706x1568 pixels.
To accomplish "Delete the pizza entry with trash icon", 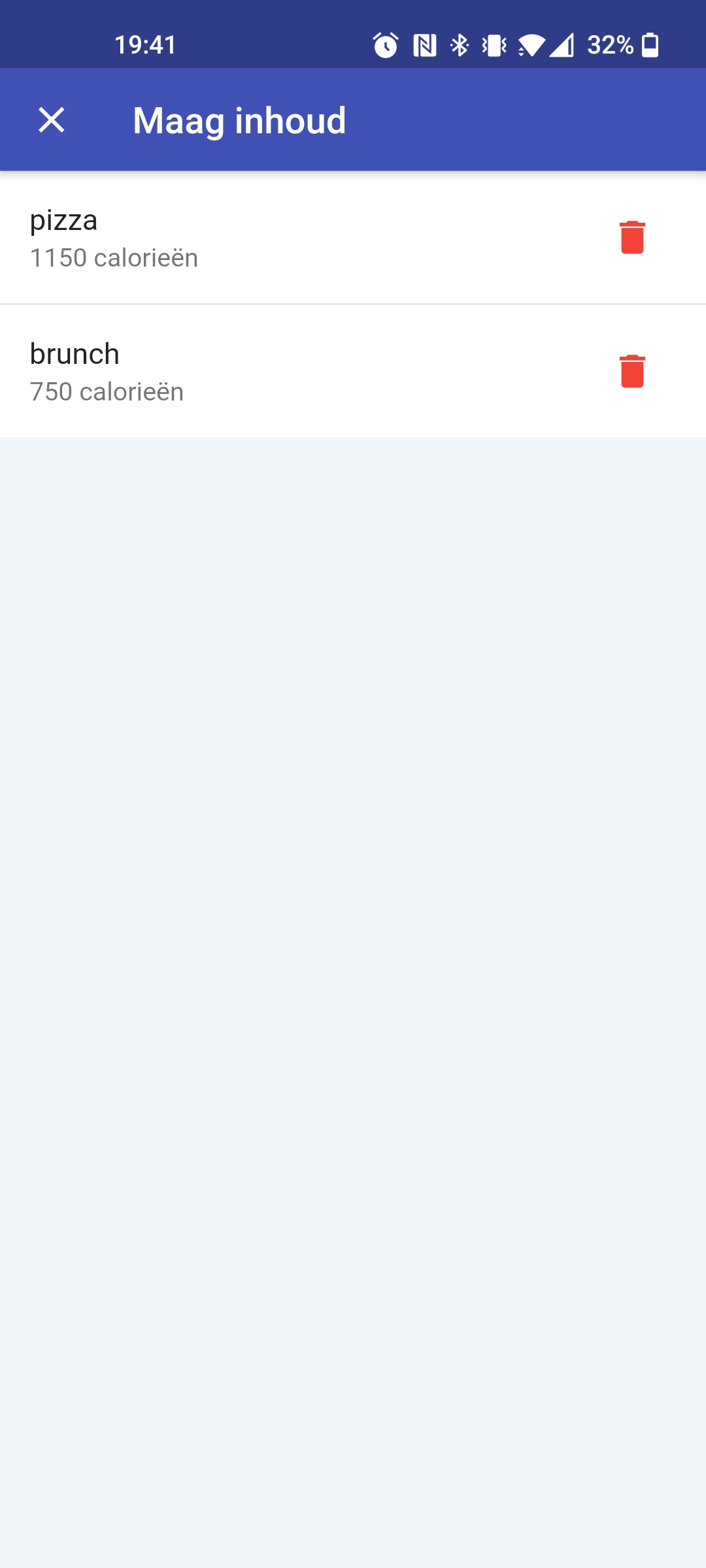I will (x=632, y=237).
